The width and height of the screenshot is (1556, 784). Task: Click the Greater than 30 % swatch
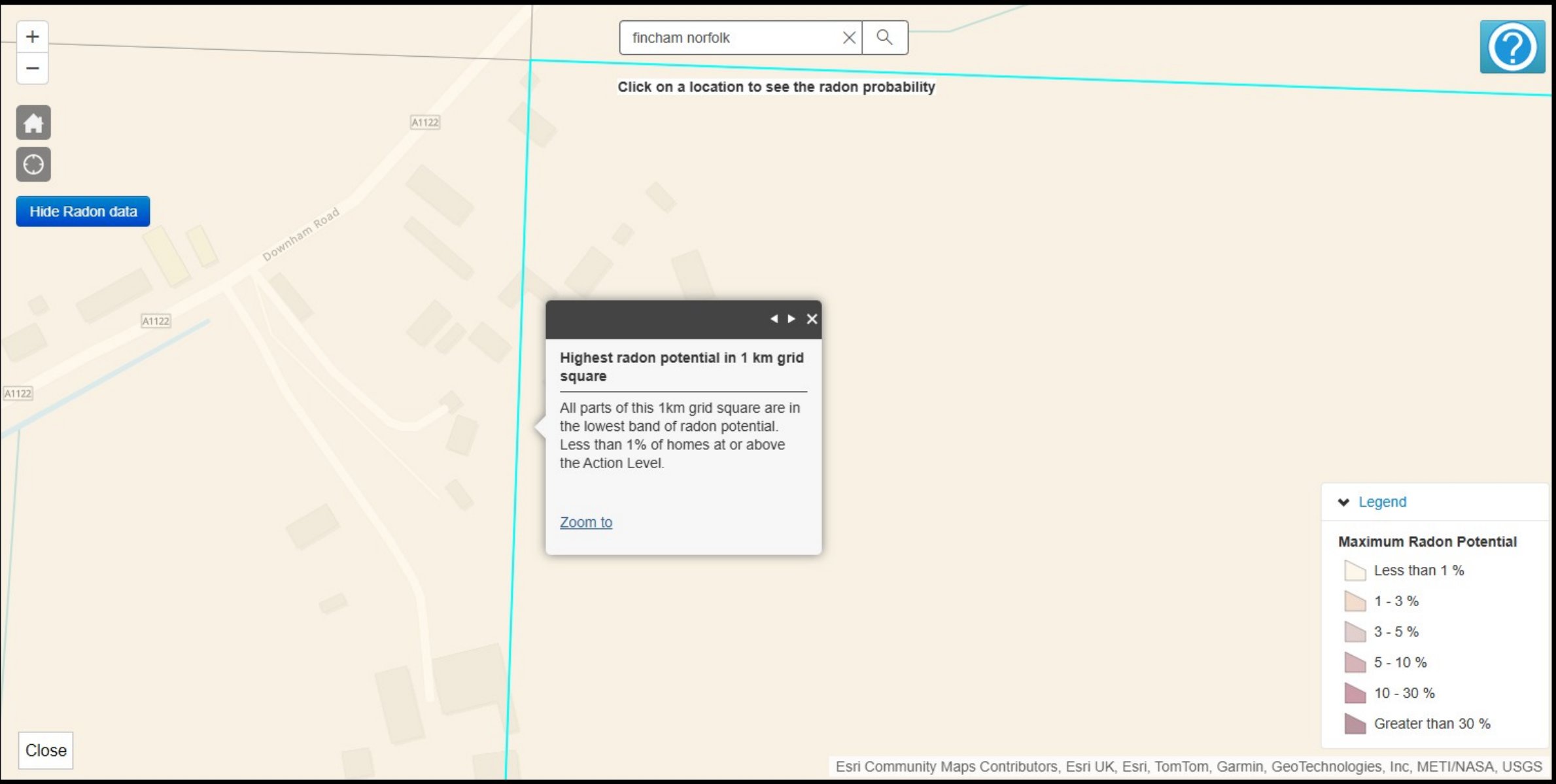pyautogui.click(x=1355, y=724)
